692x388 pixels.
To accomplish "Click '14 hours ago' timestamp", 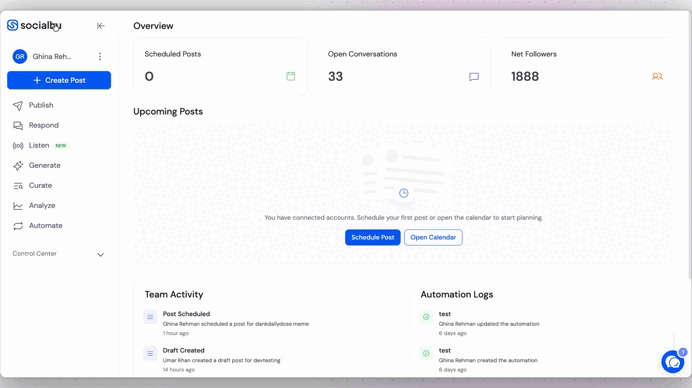I will coord(179,370).
